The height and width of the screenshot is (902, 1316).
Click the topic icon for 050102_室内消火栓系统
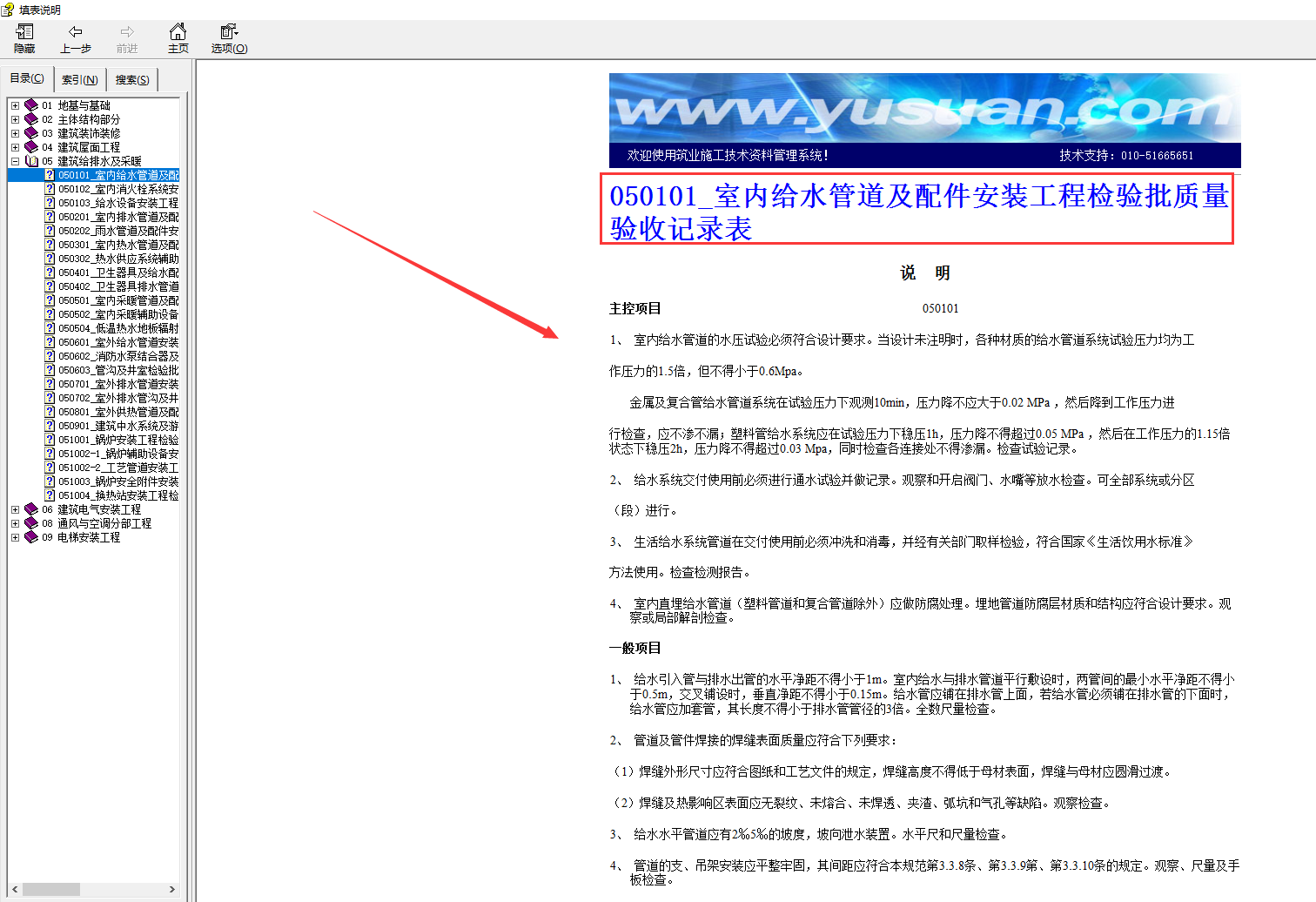pyautogui.click(x=50, y=189)
